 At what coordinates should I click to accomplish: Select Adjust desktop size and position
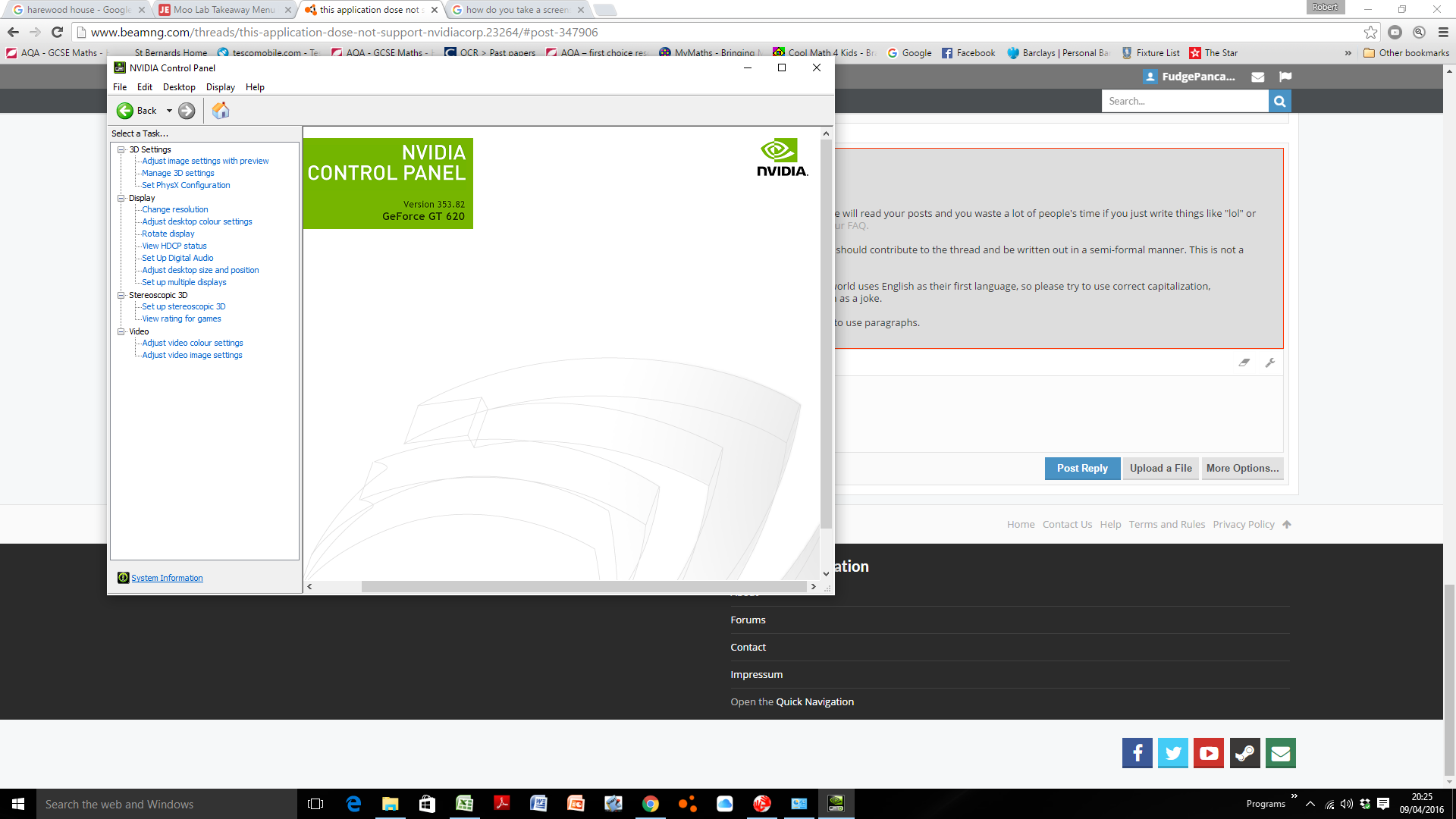tap(200, 270)
